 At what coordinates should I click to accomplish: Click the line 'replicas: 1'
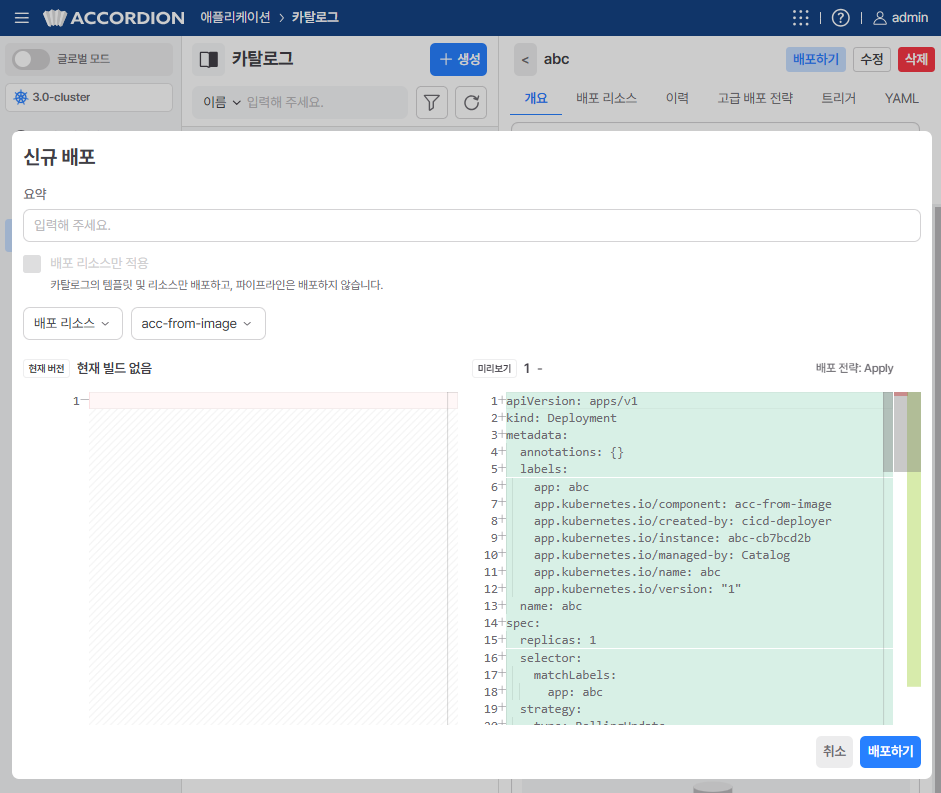pos(558,641)
